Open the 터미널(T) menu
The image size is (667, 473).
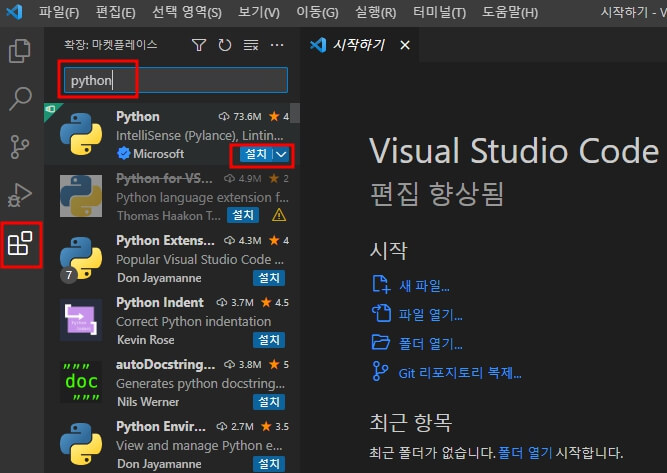tap(439, 12)
